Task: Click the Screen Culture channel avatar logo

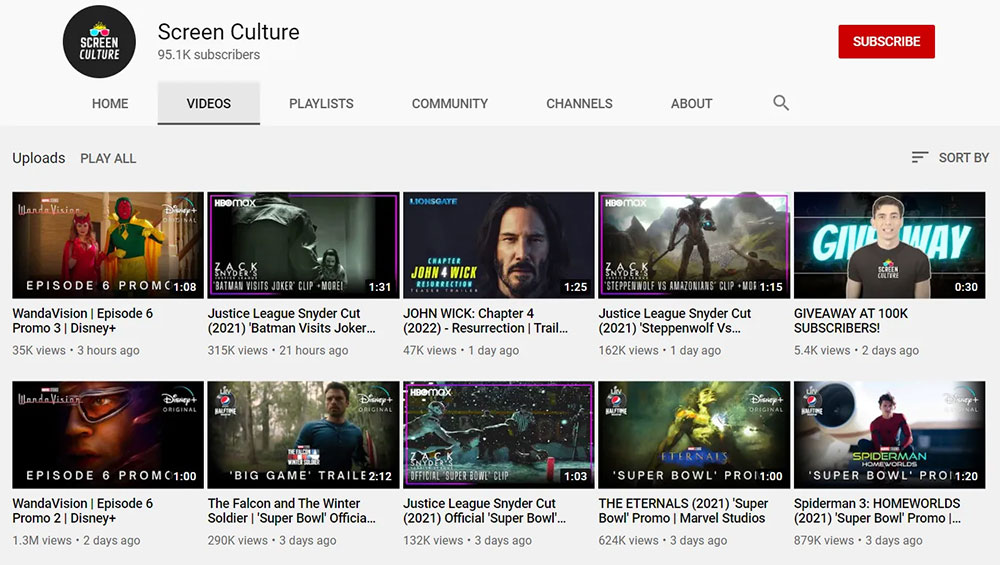Action: (x=99, y=42)
